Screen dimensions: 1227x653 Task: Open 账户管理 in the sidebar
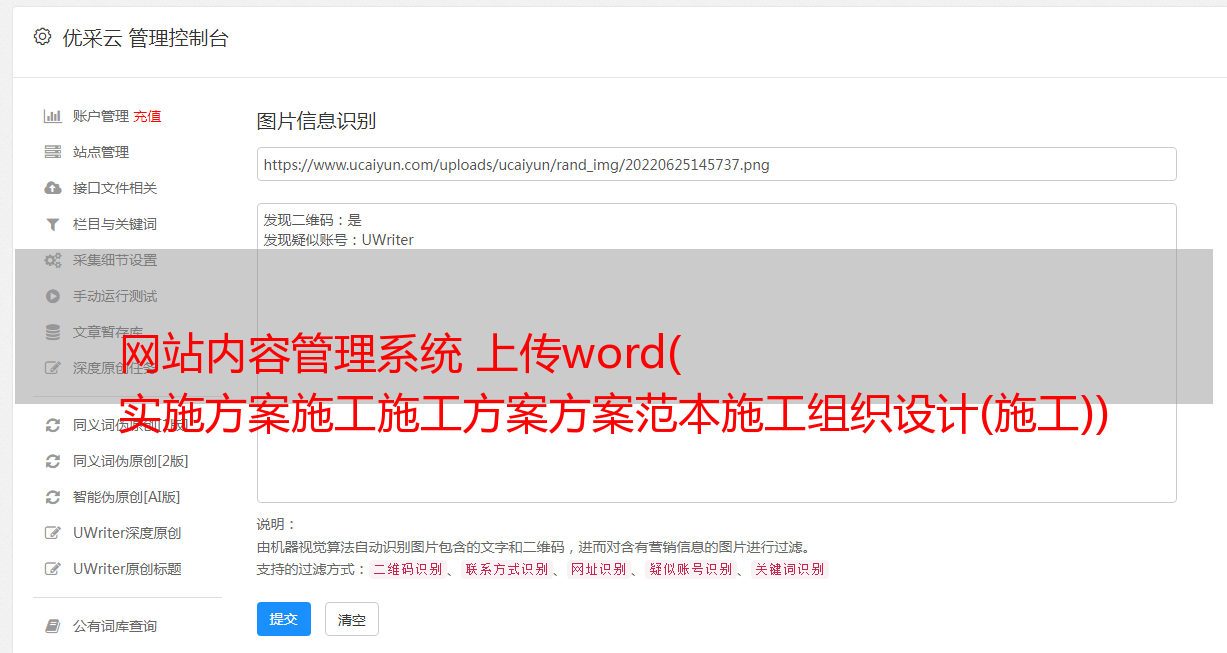[x=101, y=116]
